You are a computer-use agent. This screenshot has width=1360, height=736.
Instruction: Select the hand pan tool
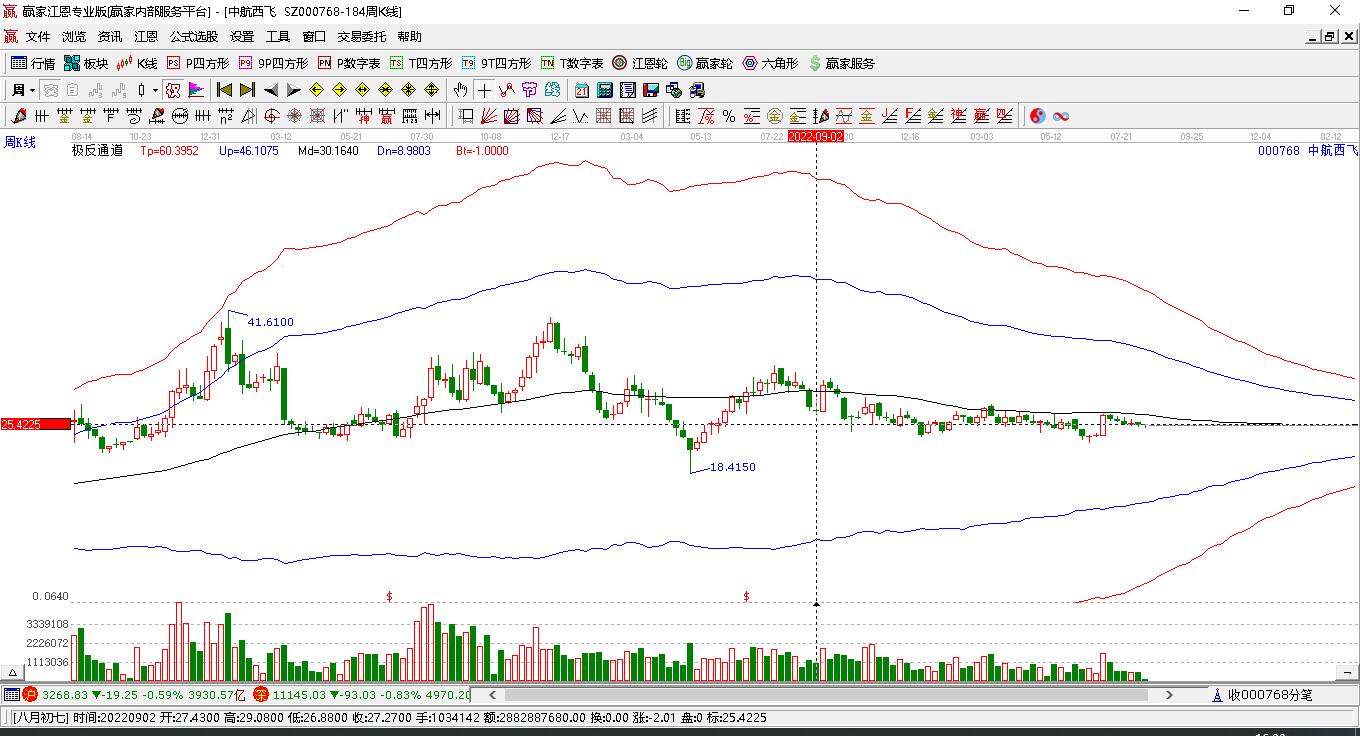[460, 90]
